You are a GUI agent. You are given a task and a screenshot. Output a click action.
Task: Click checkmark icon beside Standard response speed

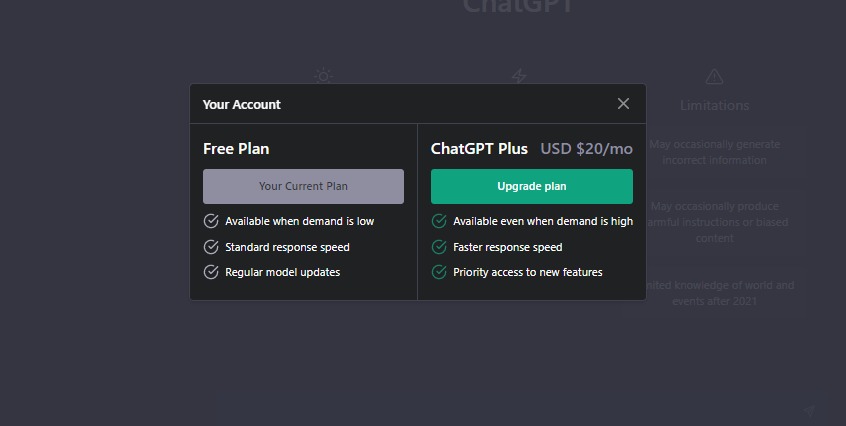point(211,247)
